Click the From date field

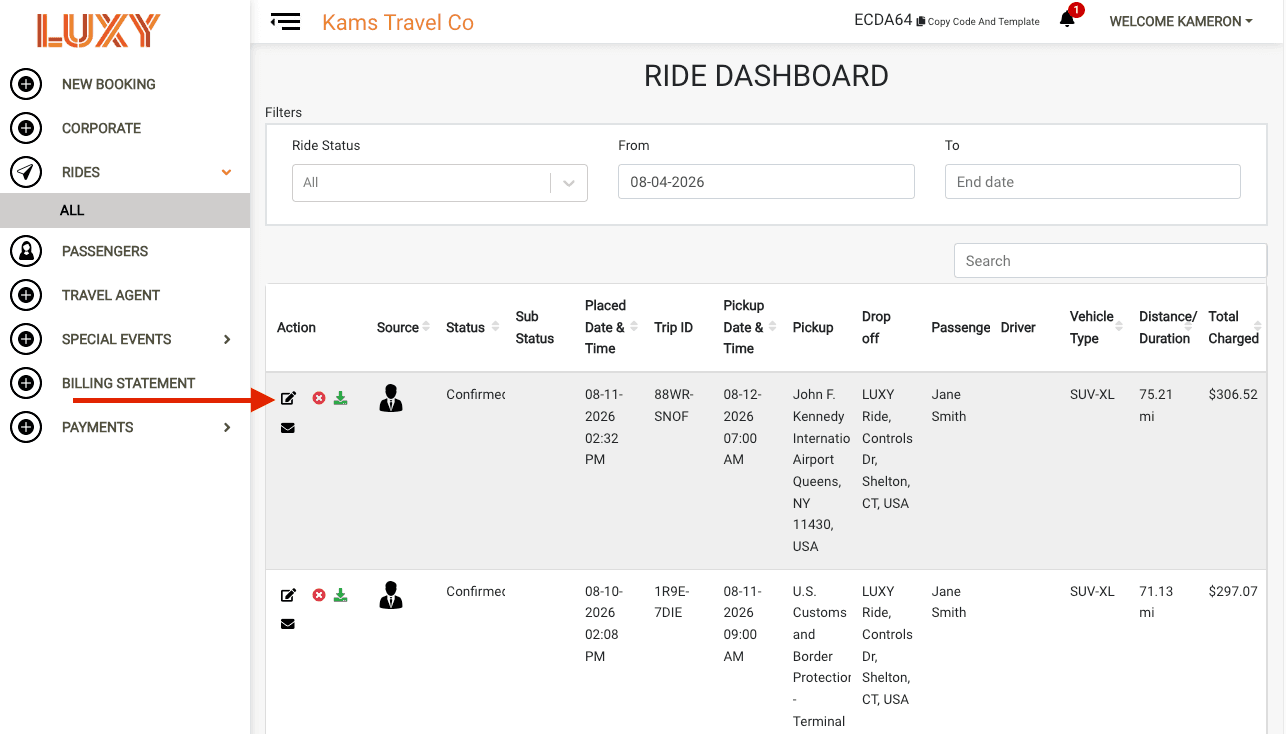pos(766,182)
